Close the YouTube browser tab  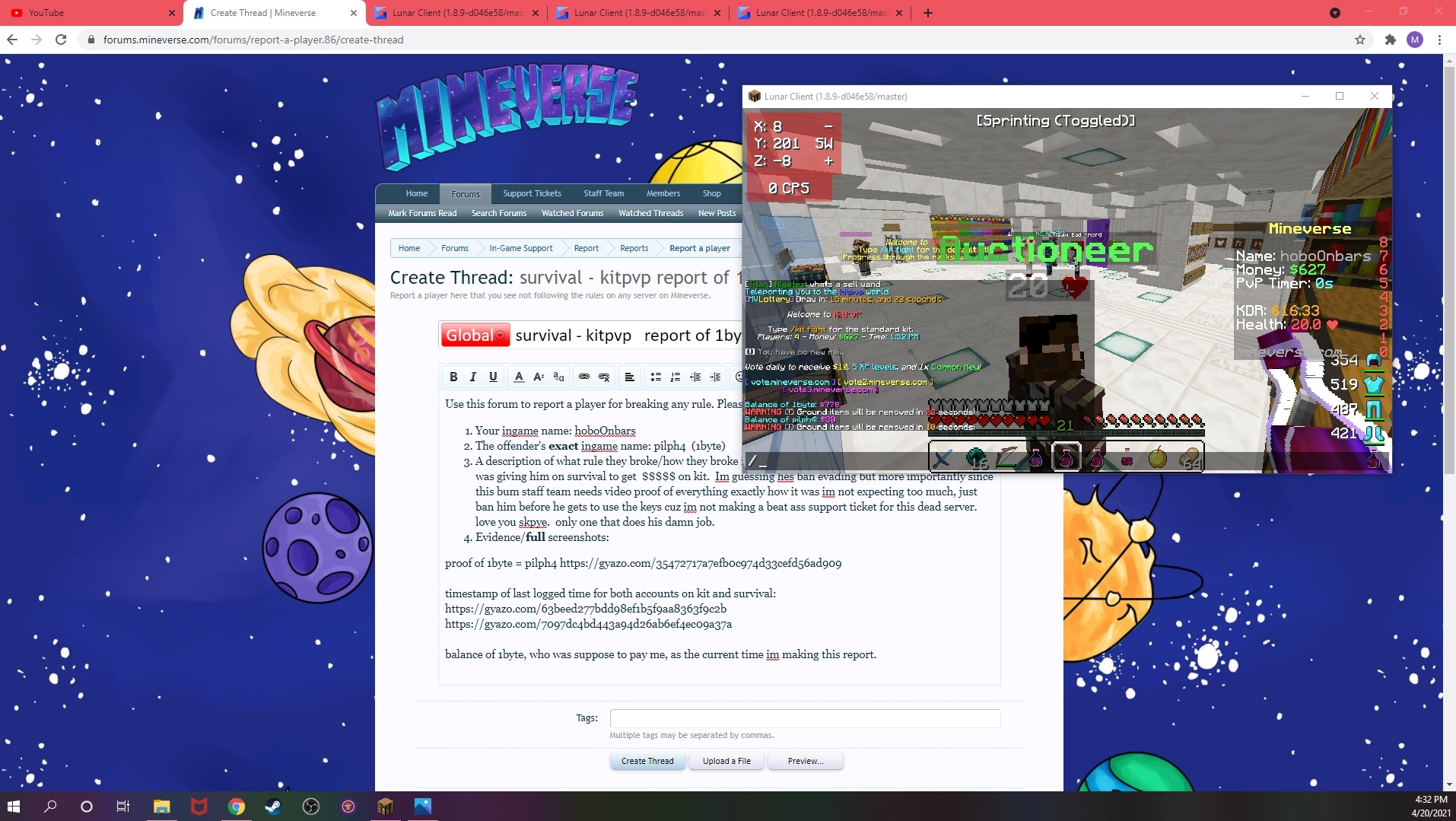[x=171, y=13]
